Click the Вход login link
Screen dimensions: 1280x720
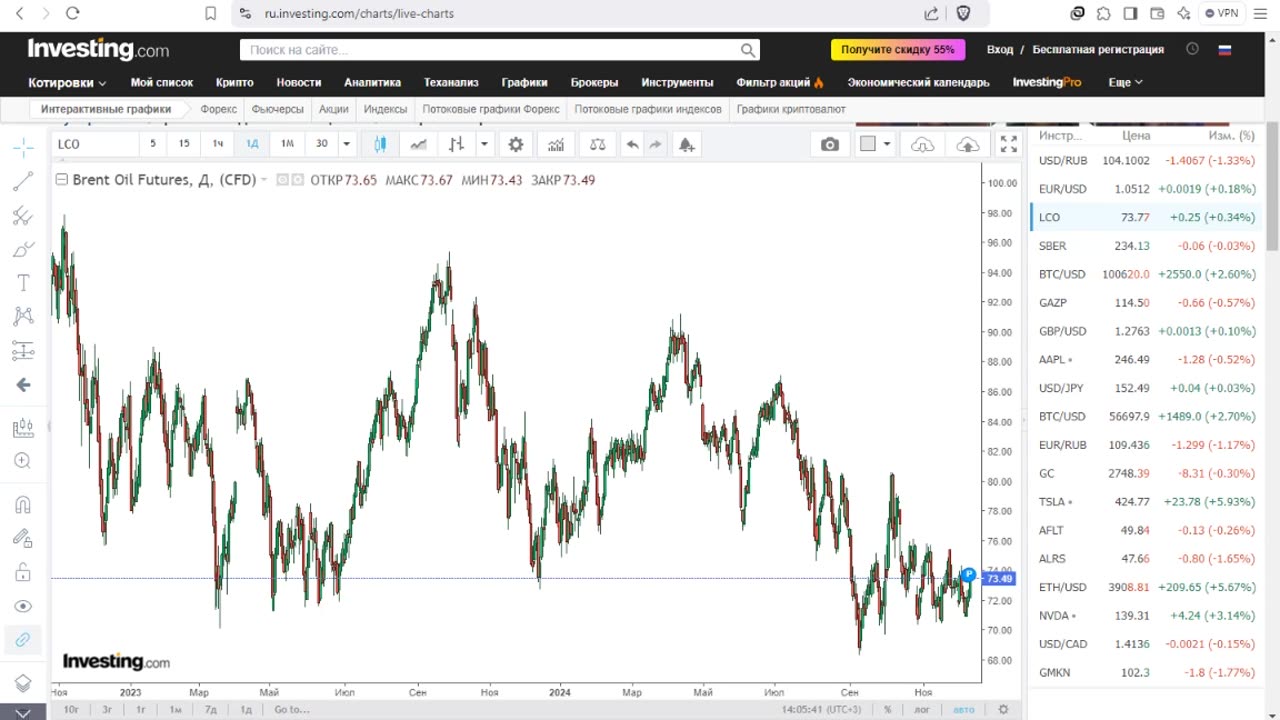pyautogui.click(x=1000, y=49)
